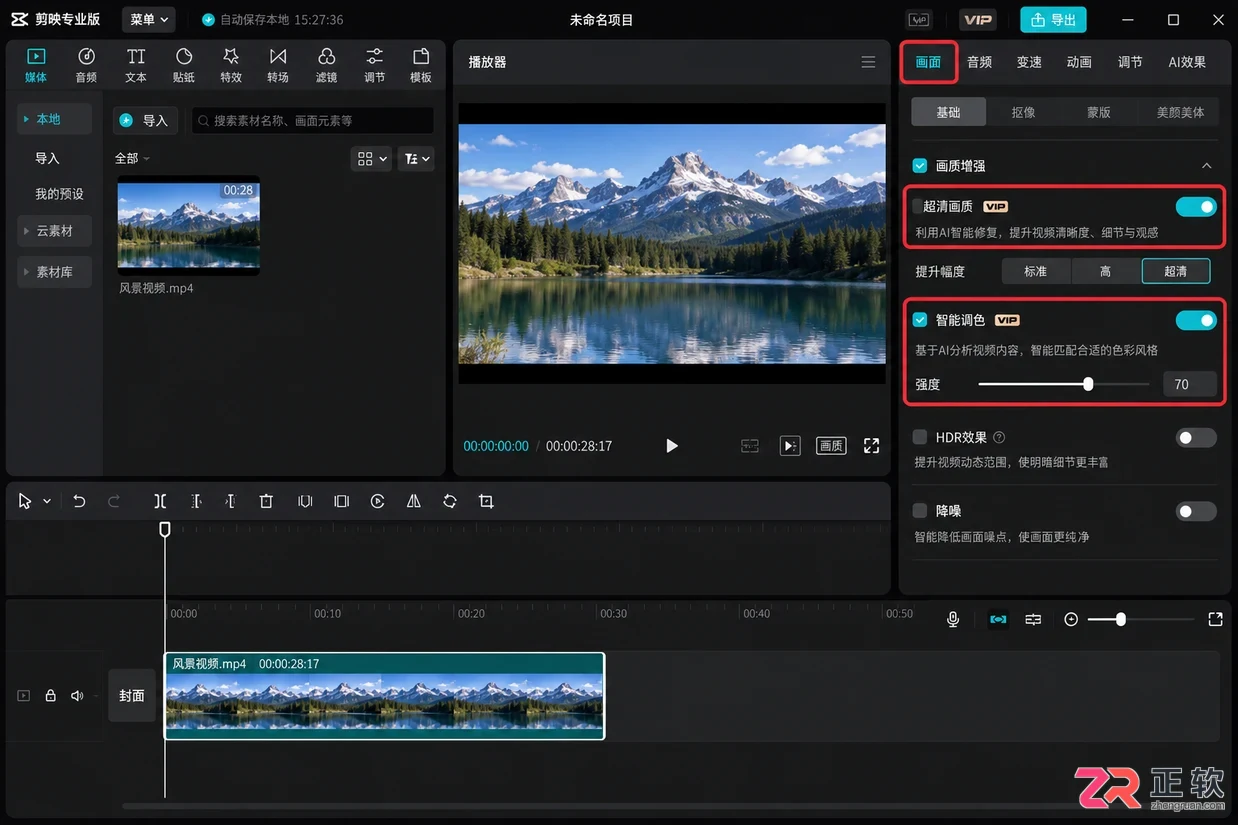Turn off the 超清画质 switch
Viewport: 1238px width, 825px height.
click(x=1196, y=207)
